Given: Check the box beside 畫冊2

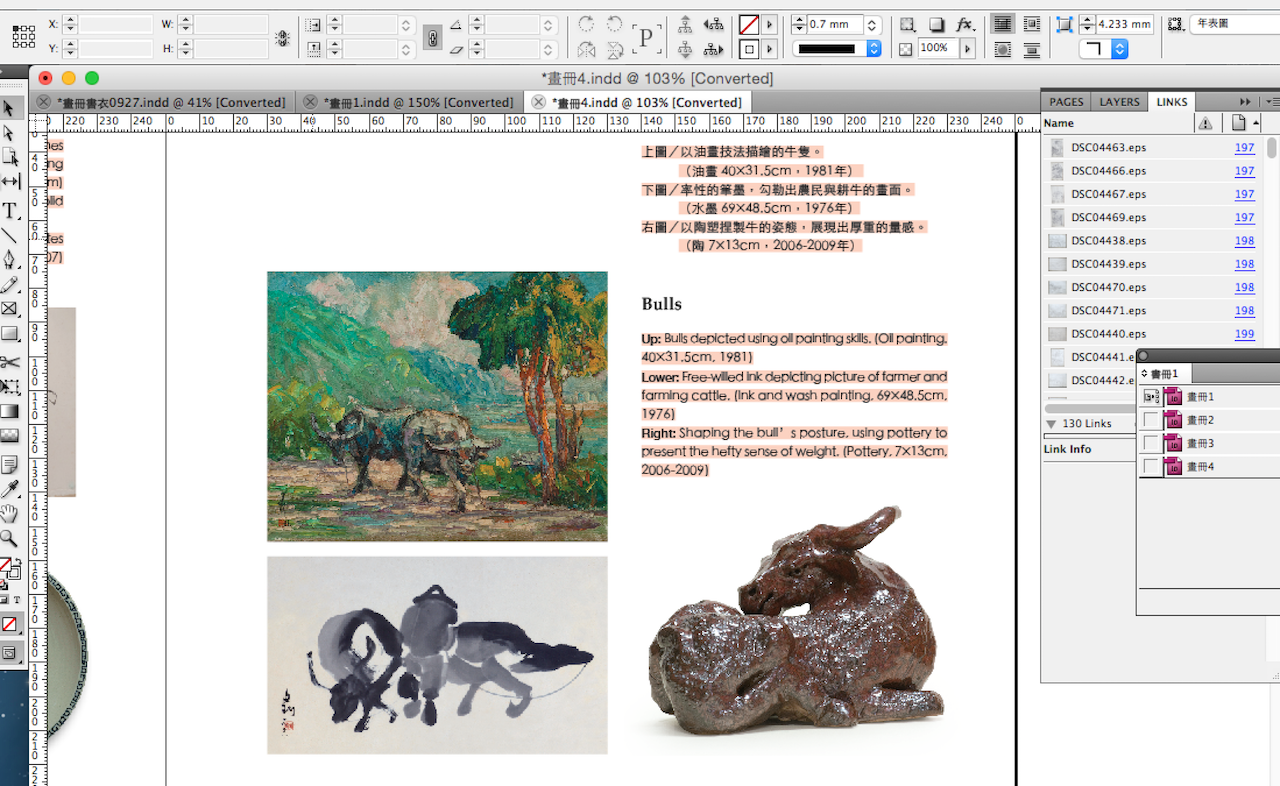Looking at the screenshot, I should [x=1151, y=420].
